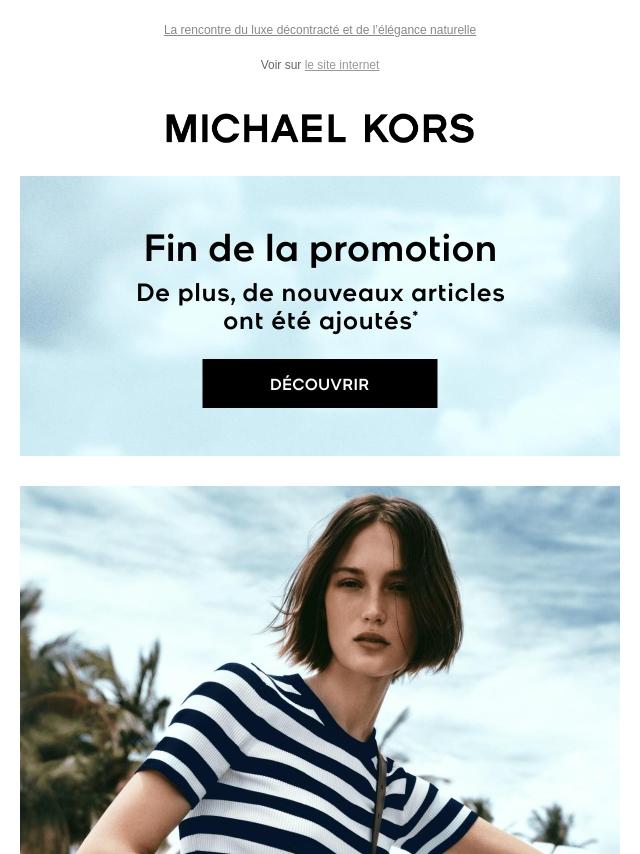The height and width of the screenshot is (854, 640).
Task: Click the 'ont été ajoutés' text line
Action: point(318,321)
